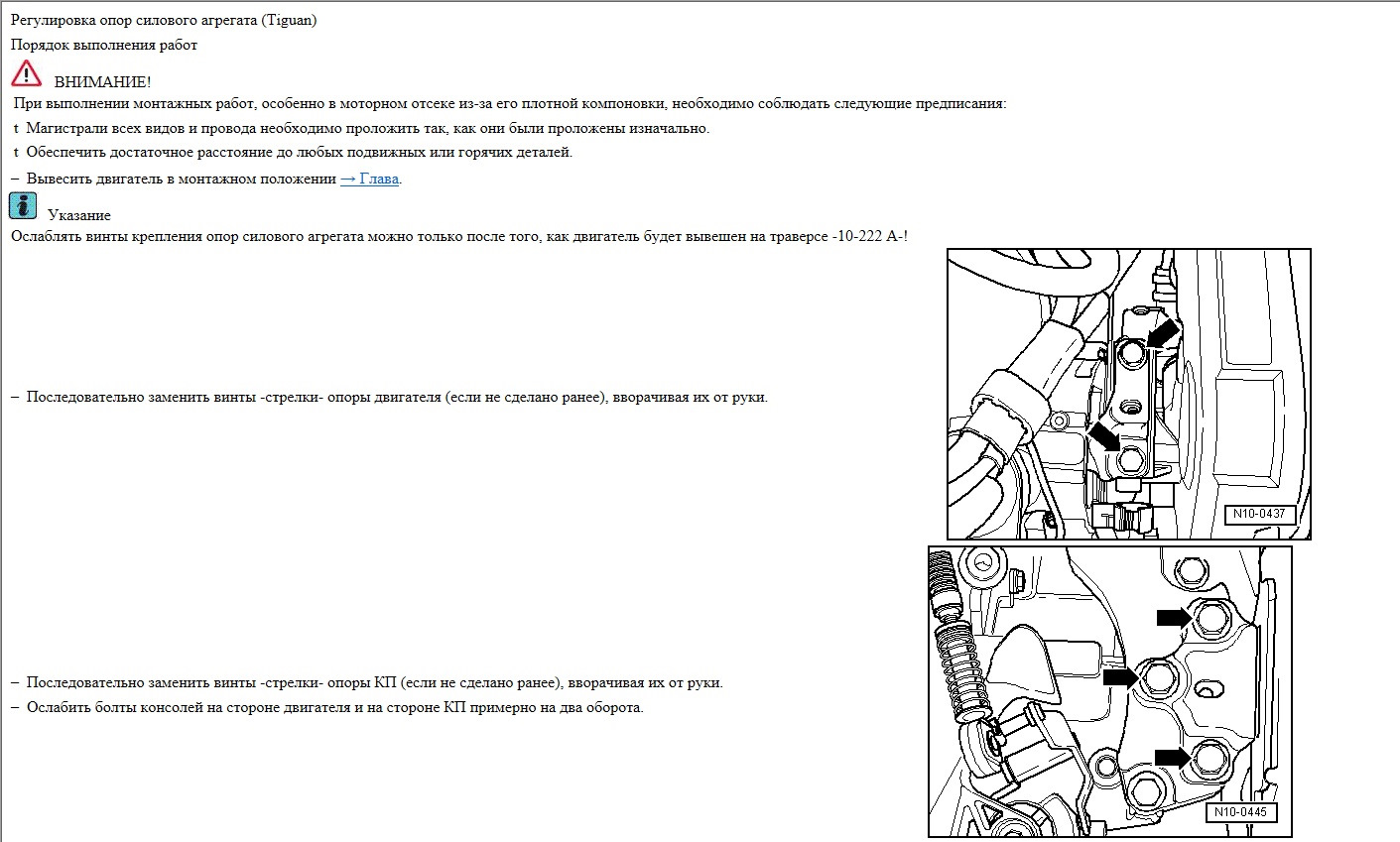
Task: Click the line "Магистрали всех видов и провода…"
Action: (368, 128)
